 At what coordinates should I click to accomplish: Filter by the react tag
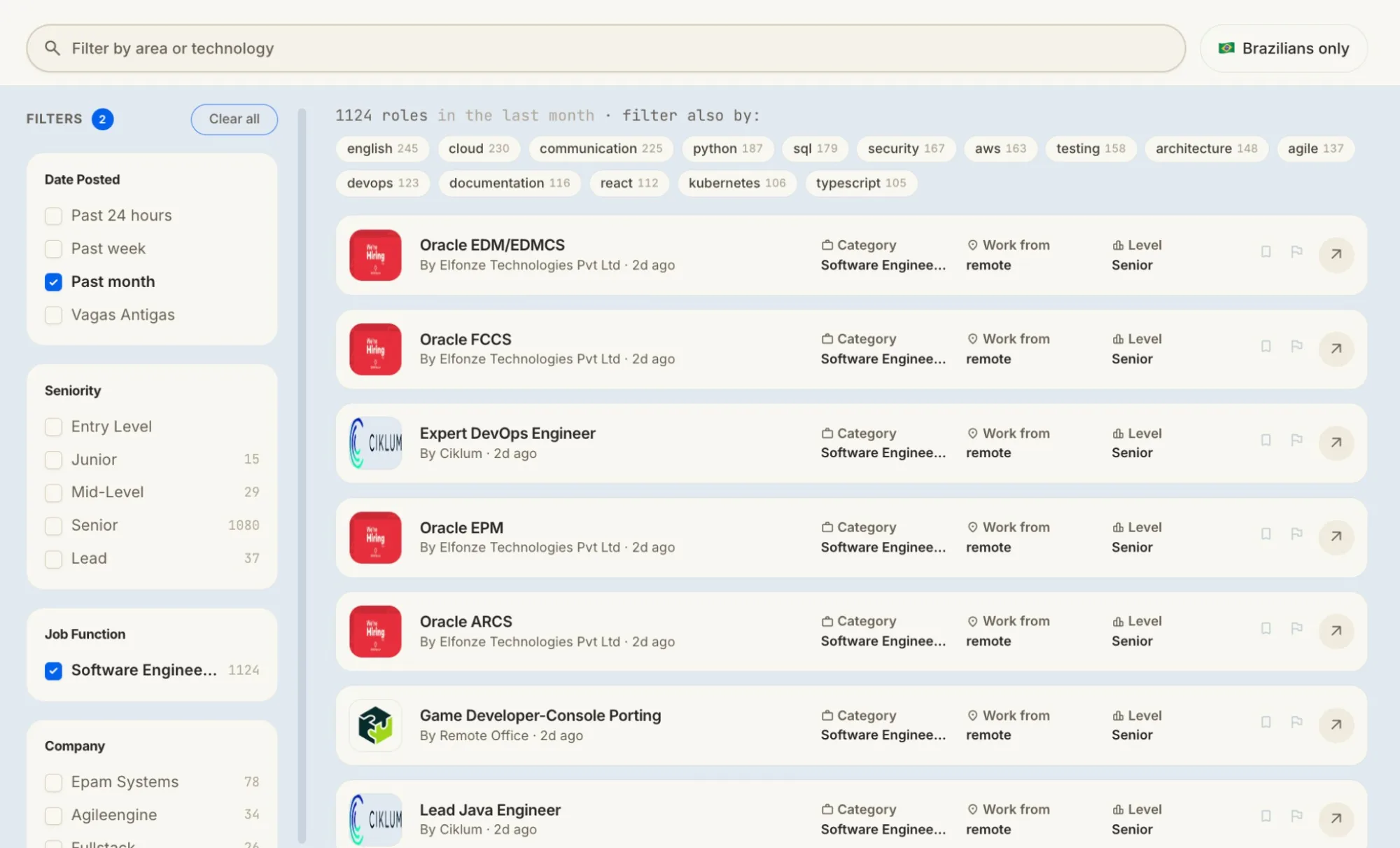pyautogui.click(x=629, y=183)
